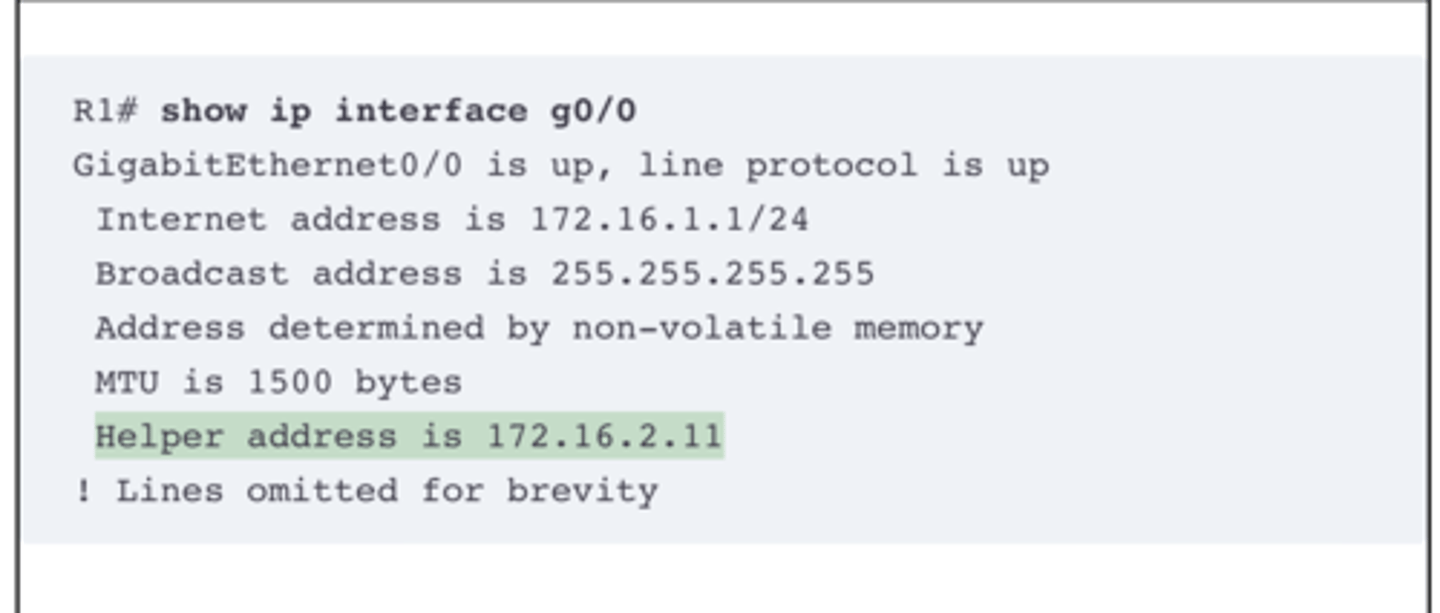
Task: Click the word 'brevity'
Action: coord(582,491)
